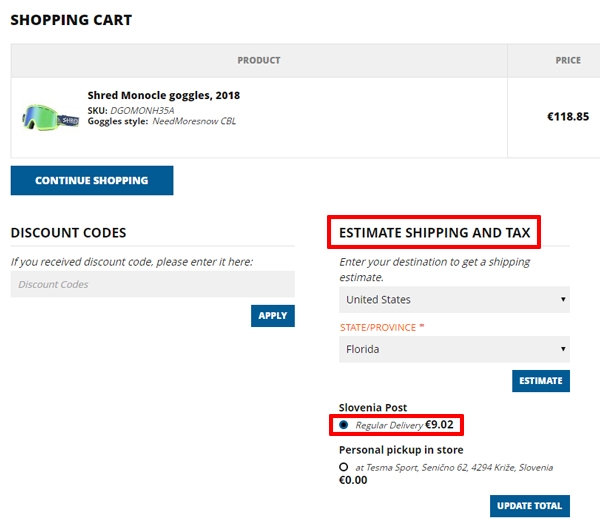
Task: Click the PRICE column header
Action: point(568,60)
